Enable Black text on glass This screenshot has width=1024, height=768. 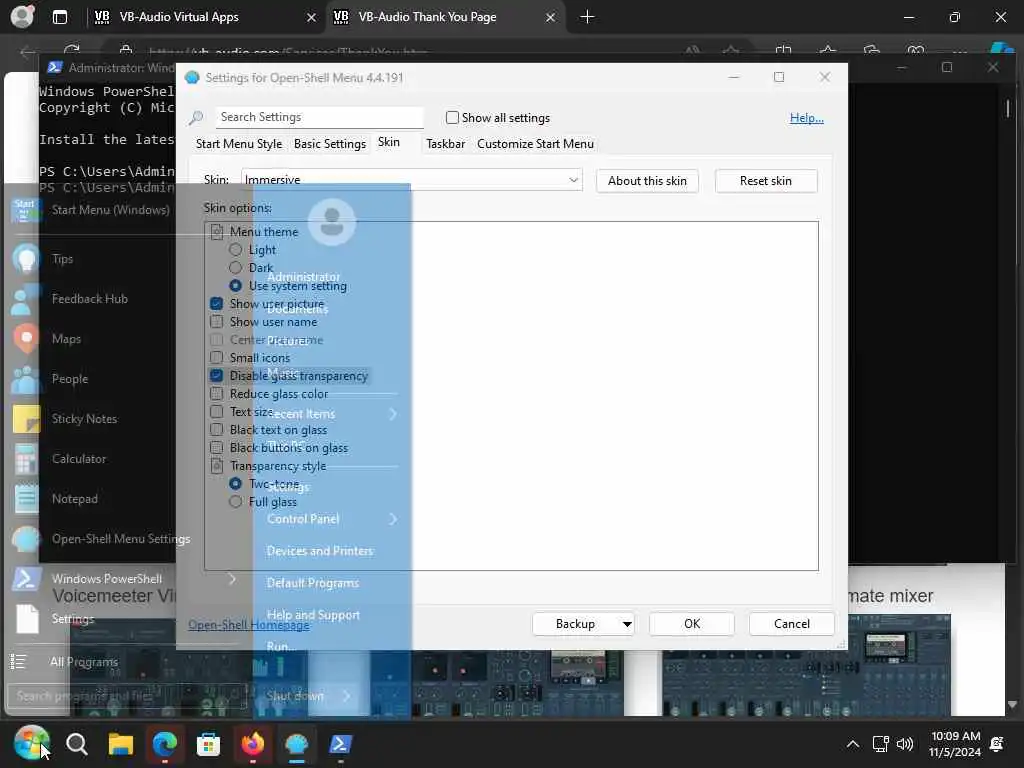click(217, 430)
